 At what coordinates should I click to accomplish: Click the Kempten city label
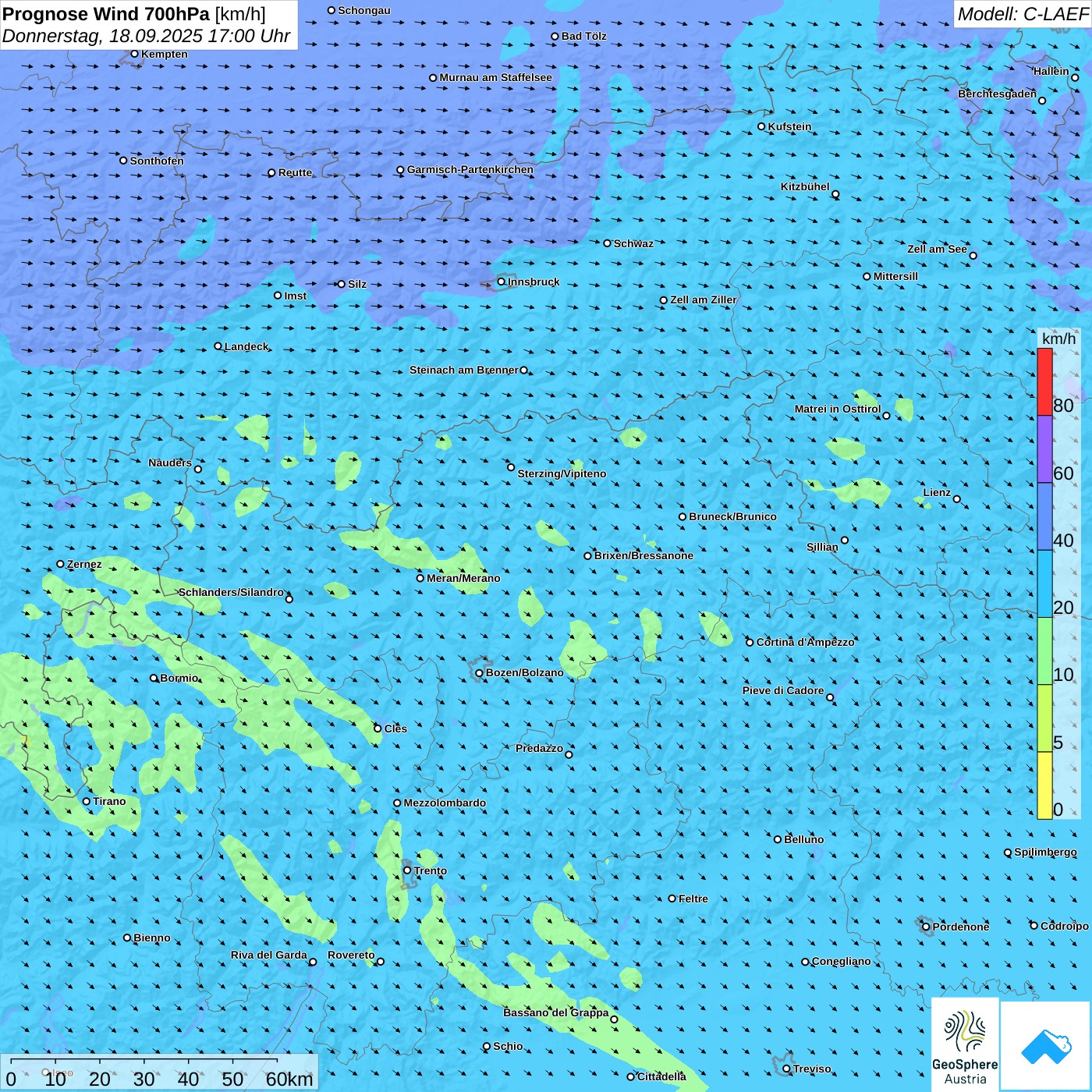pos(164,54)
